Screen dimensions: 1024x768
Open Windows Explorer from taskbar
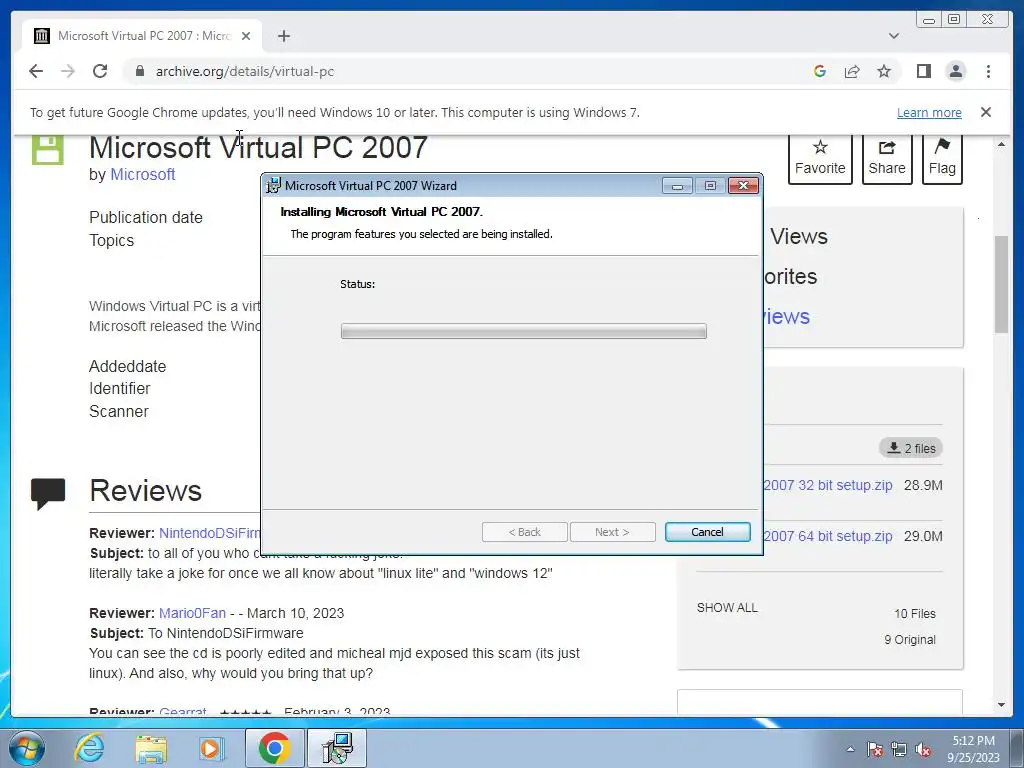pos(151,748)
